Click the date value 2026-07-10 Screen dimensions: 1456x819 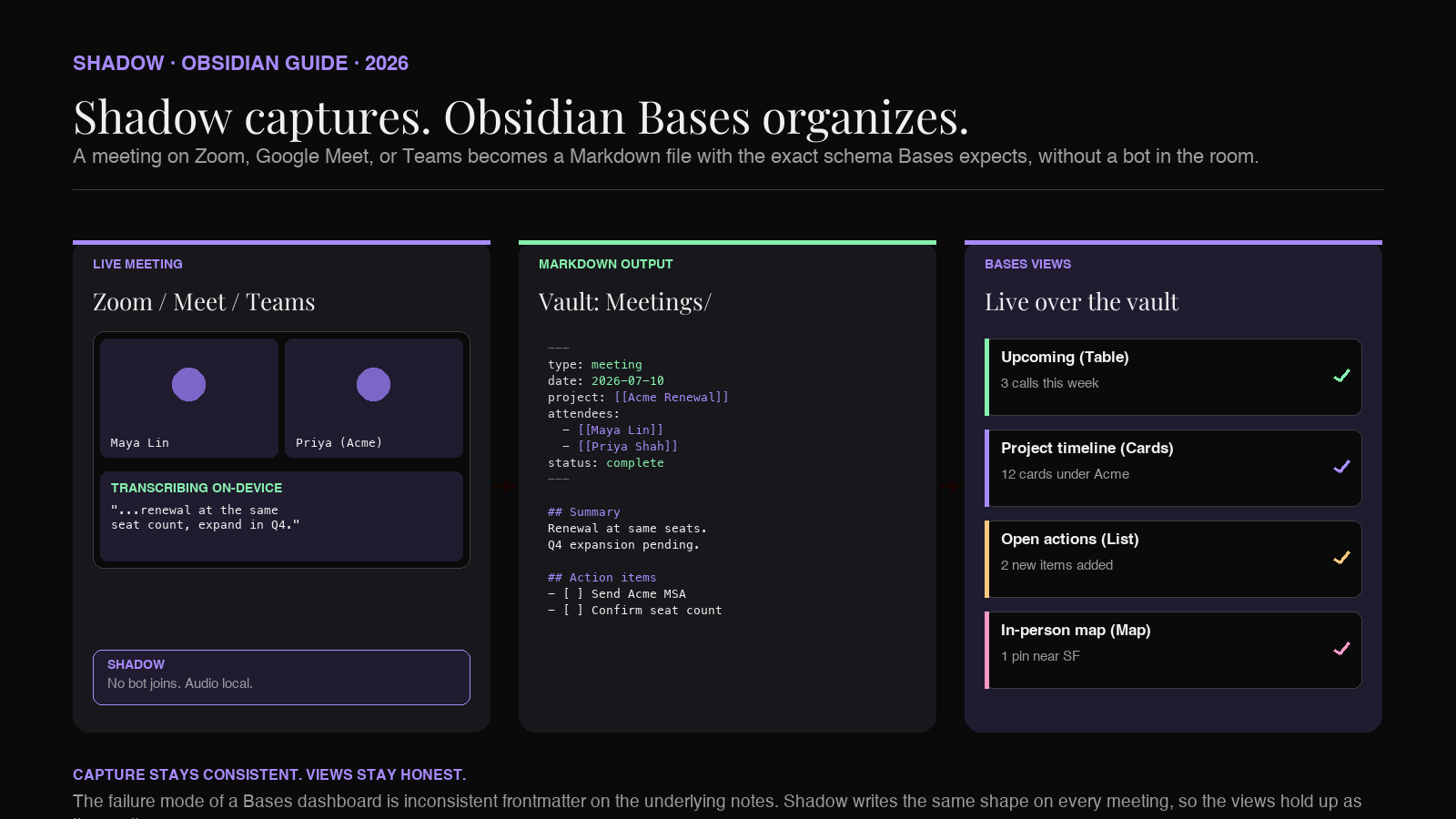coord(628,380)
